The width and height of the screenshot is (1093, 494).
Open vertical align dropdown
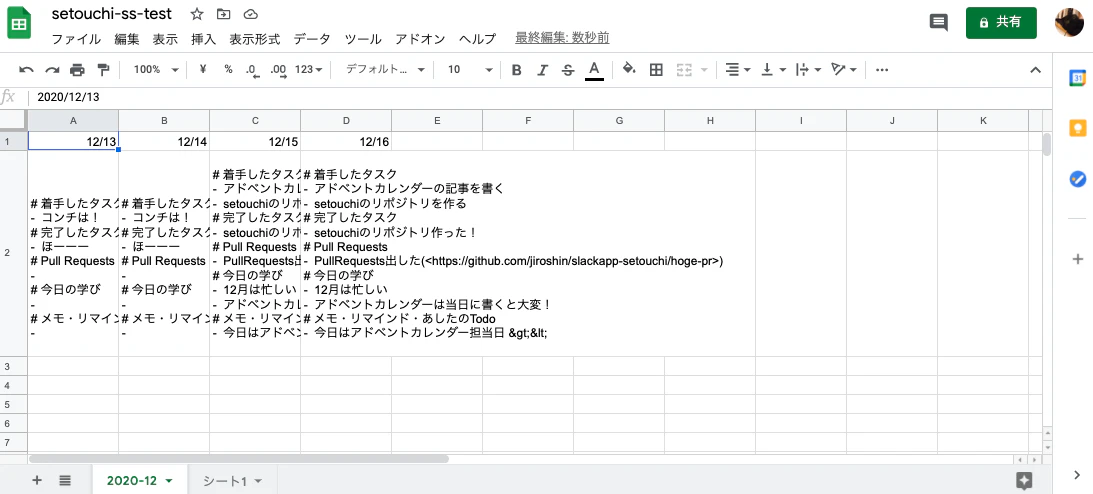(773, 70)
